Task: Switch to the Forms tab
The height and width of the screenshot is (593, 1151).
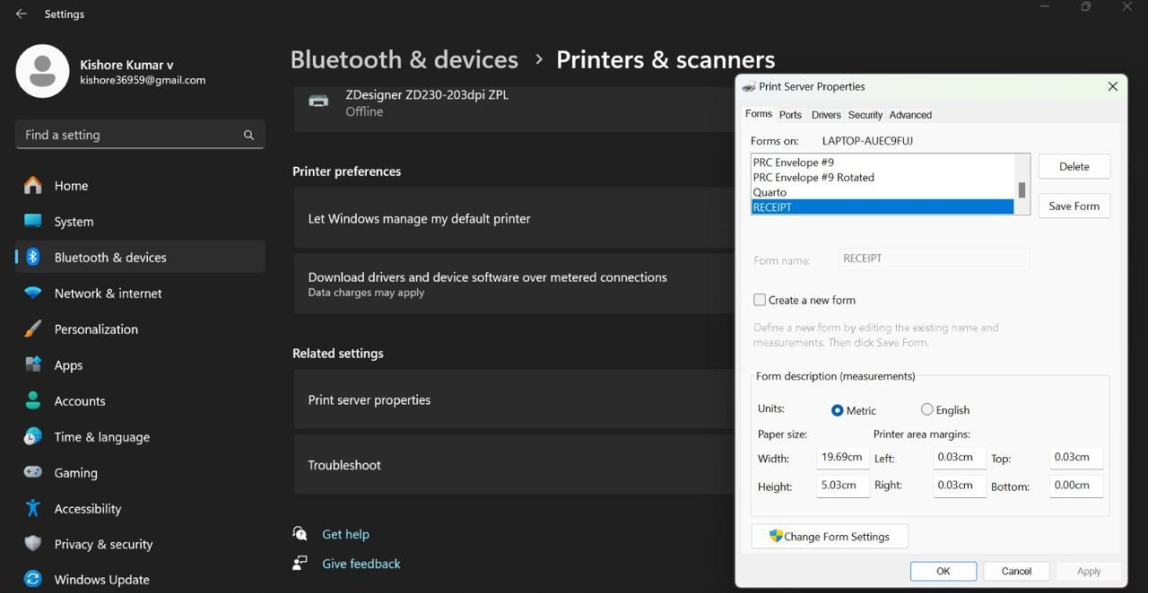Action: pos(758,114)
